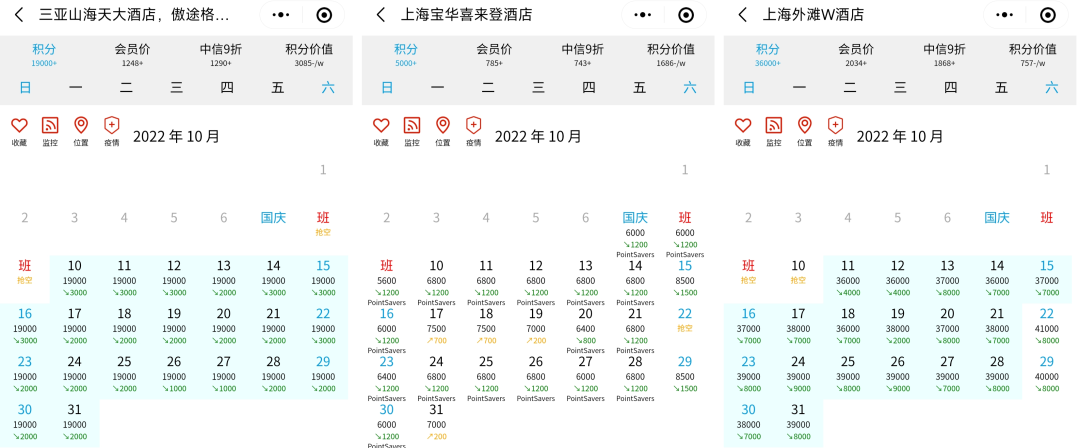The image size is (1080, 448).
Task: Tap 班 抢空 date in 三亚山海天 first column
Action: click(25, 272)
